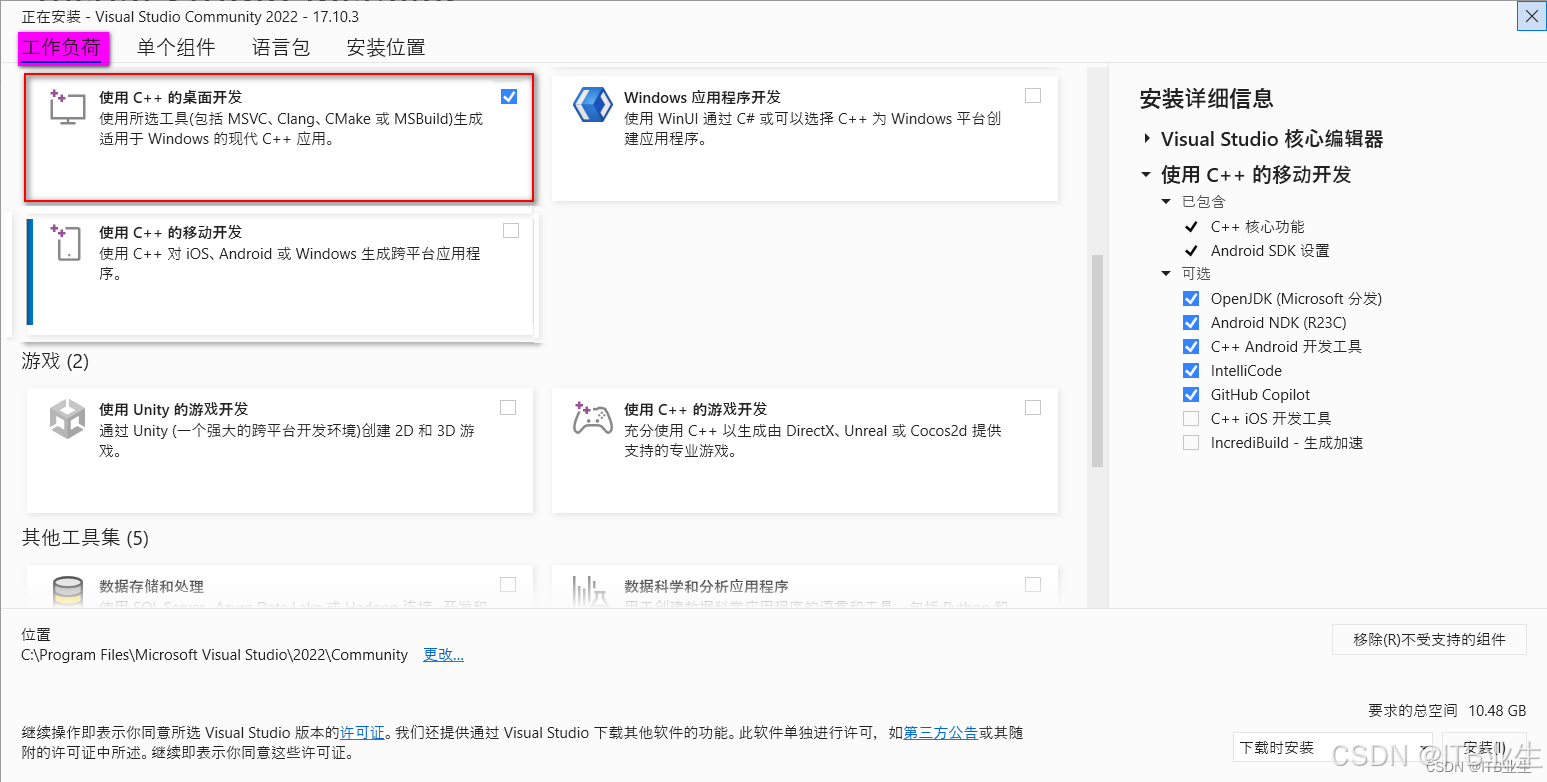Click the checkmark beside C++ 核心功能
Image resolution: width=1547 pixels, height=782 pixels.
[x=1191, y=227]
